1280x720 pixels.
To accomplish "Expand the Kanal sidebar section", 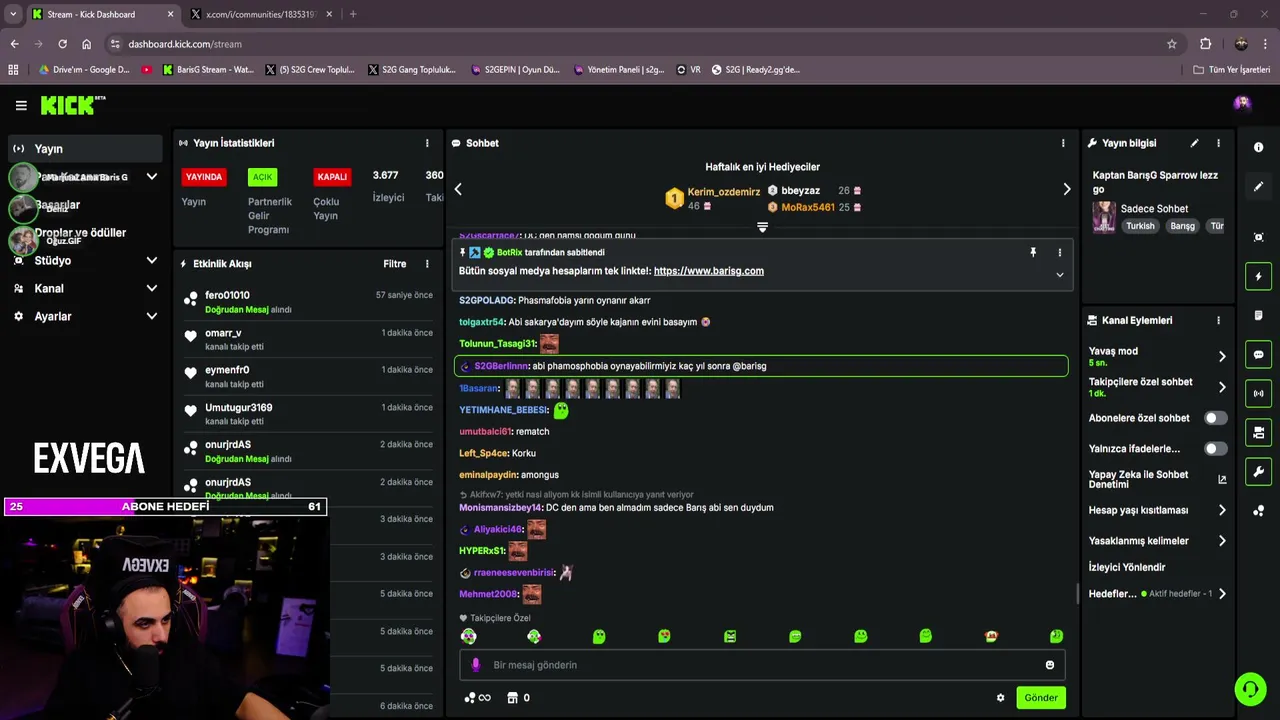I will (x=152, y=288).
